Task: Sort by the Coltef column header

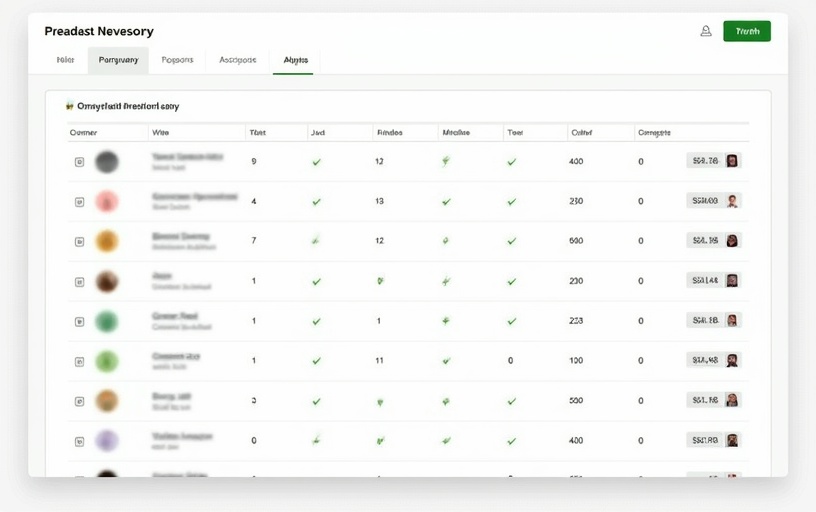Action: click(582, 133)
